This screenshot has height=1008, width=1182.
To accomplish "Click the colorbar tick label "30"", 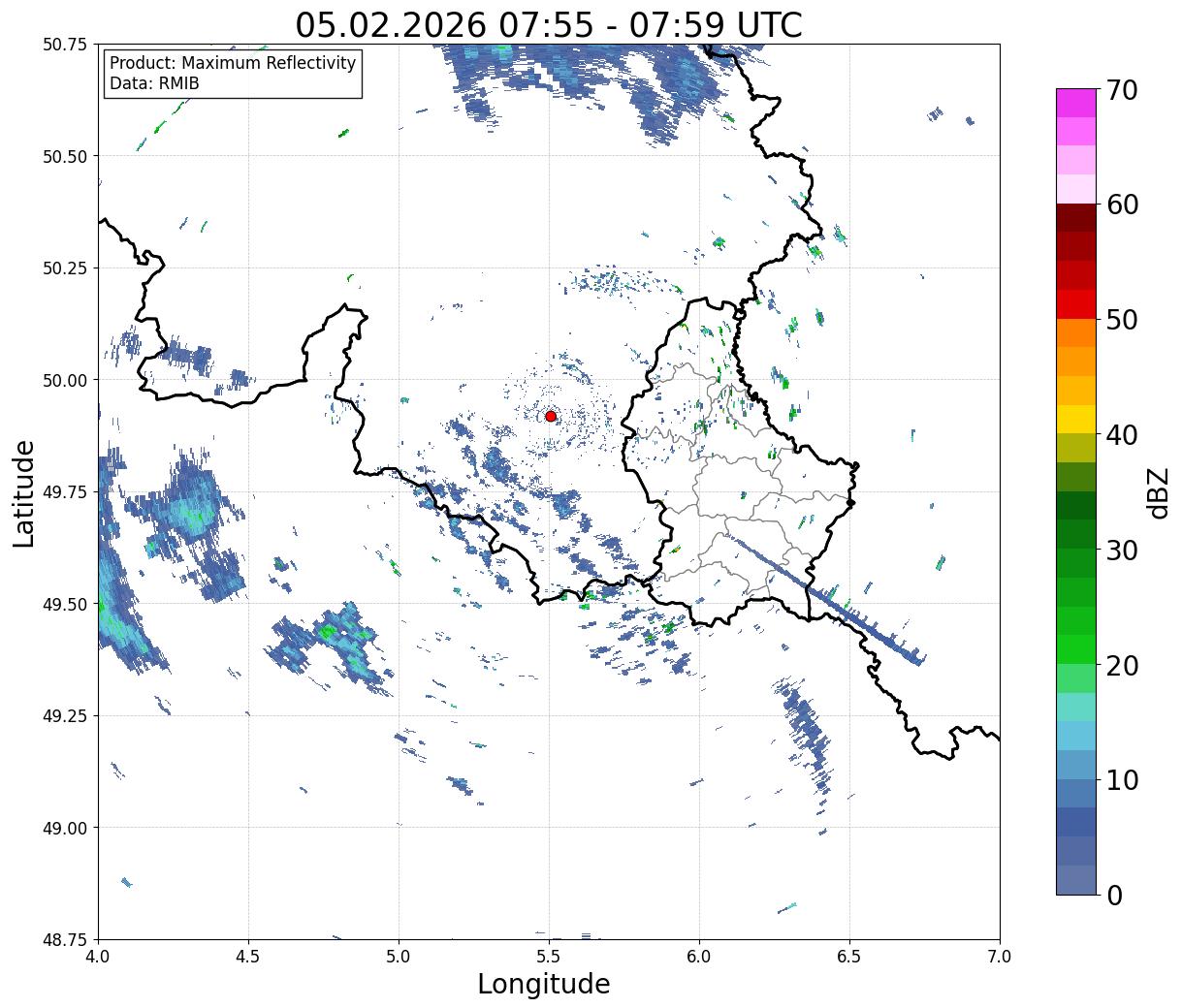I will point(1121,550).
